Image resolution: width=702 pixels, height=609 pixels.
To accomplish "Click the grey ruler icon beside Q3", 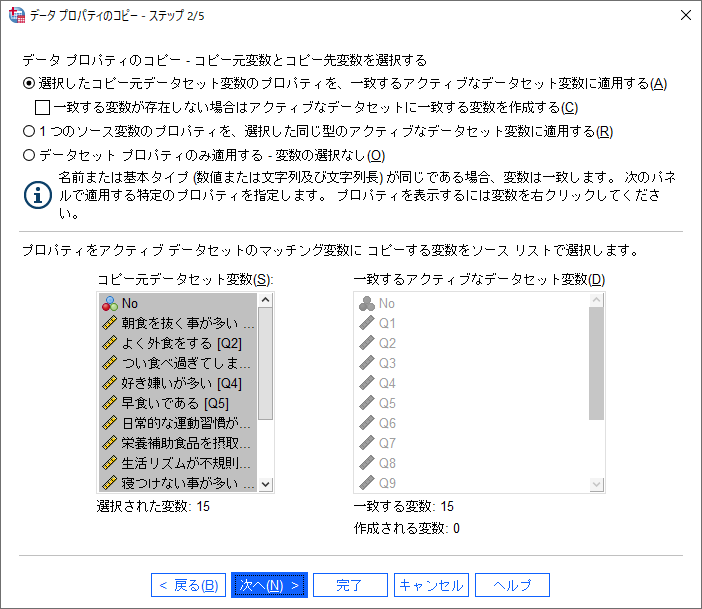I will [x=367, y=363].
